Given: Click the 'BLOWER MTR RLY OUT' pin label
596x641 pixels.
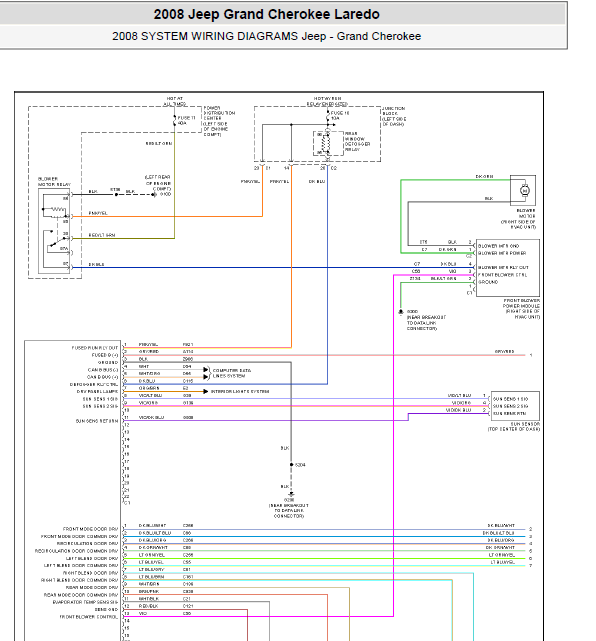Looking at the screenshot, I should 503,267.
